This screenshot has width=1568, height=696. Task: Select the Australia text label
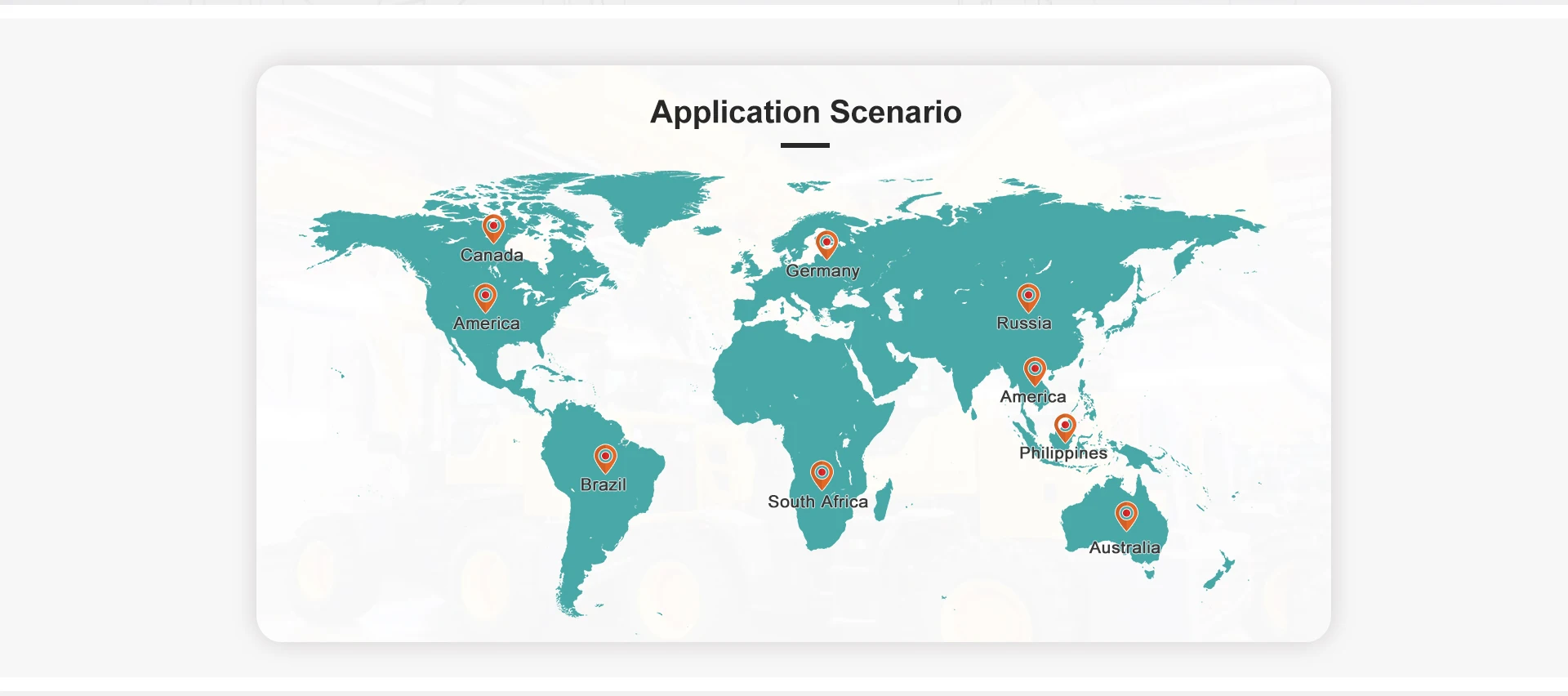[x=1125, y=547]
